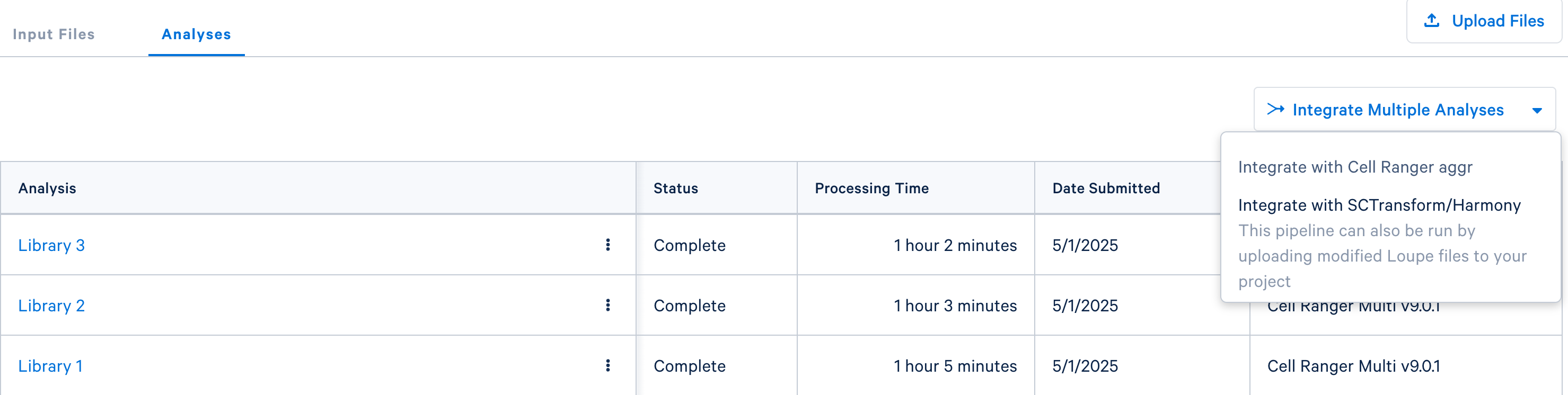Click the Analysis column header

tap(47, 188)
